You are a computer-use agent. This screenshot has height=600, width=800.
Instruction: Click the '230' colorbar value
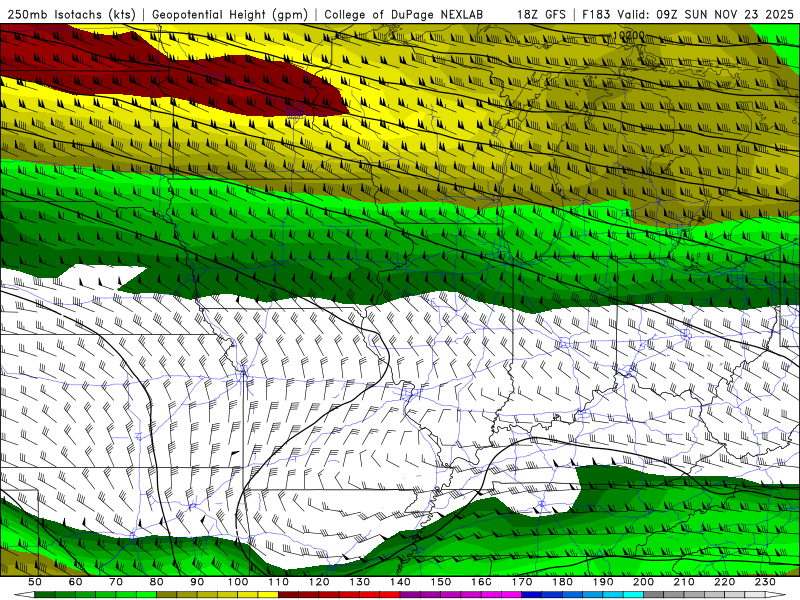[765, 582]
